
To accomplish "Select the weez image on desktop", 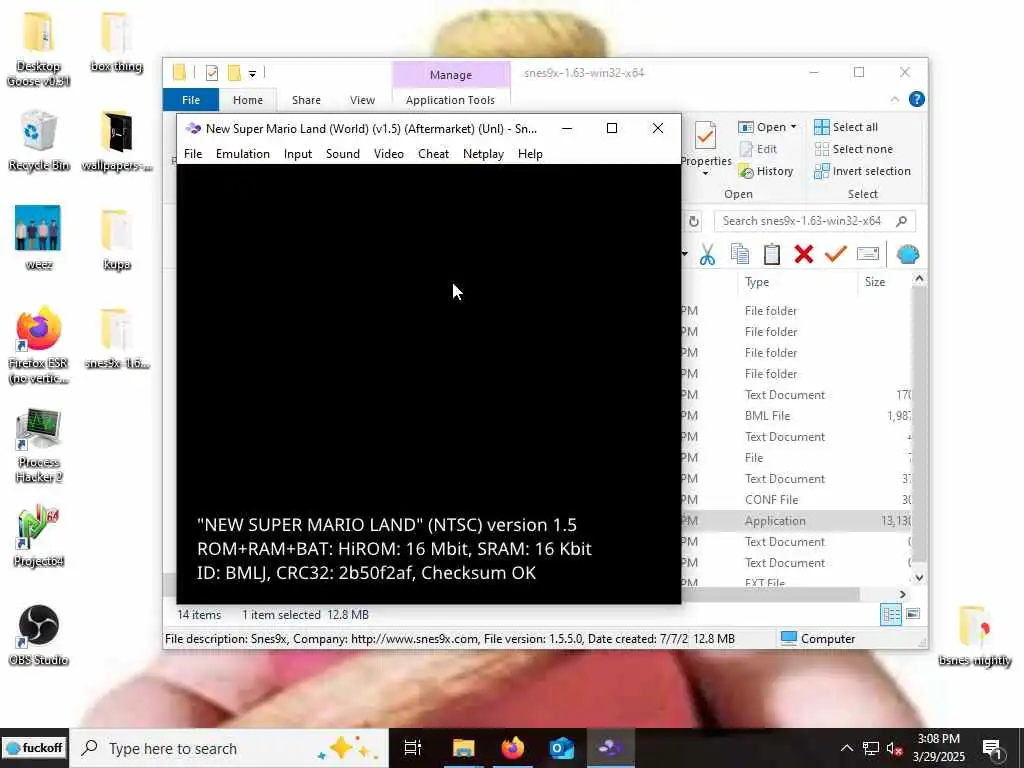I will pyautogui.click(x=38, y=238).
